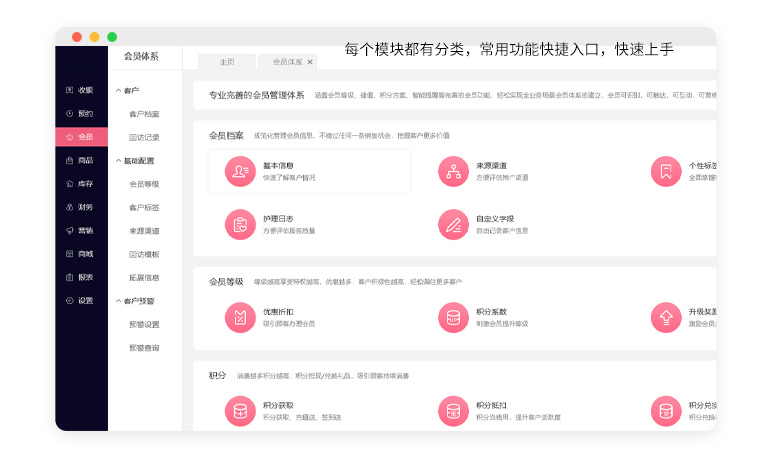
Task: Open 预警设置 under 客户预警
Action: coord(144,324)
